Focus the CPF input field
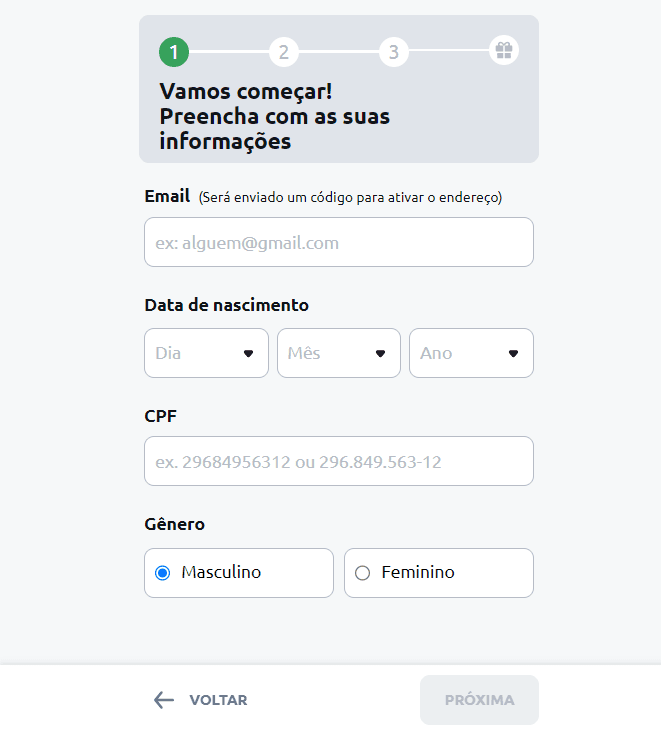The width and height of the screenshot is (661, 731). point(339,461)
